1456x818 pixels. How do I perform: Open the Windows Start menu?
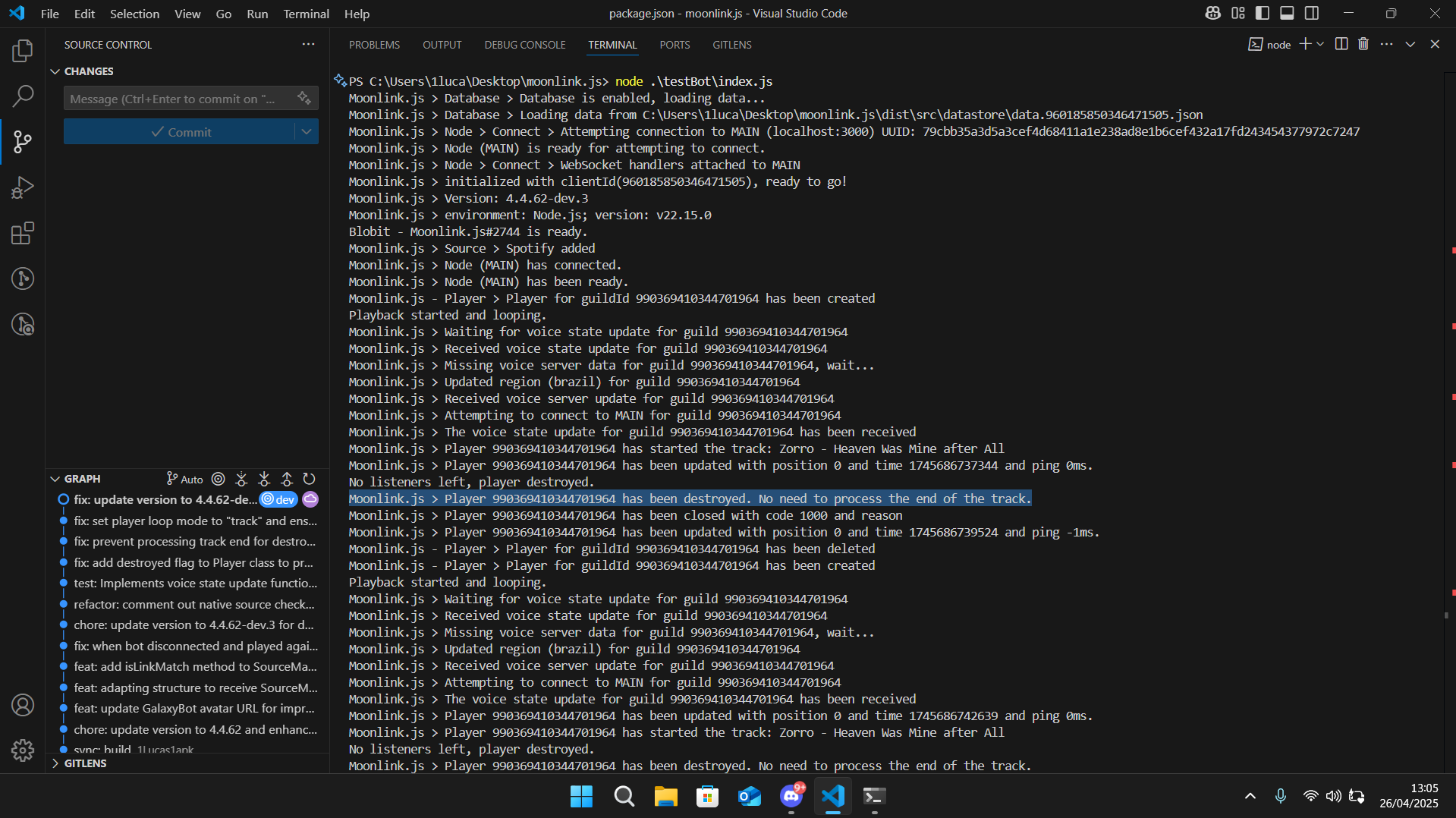581,796
